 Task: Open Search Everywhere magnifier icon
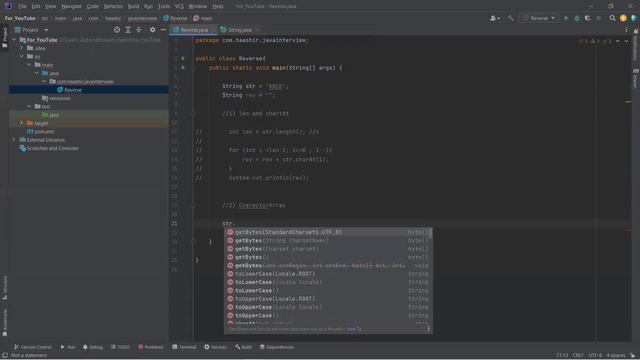point(612,18)
